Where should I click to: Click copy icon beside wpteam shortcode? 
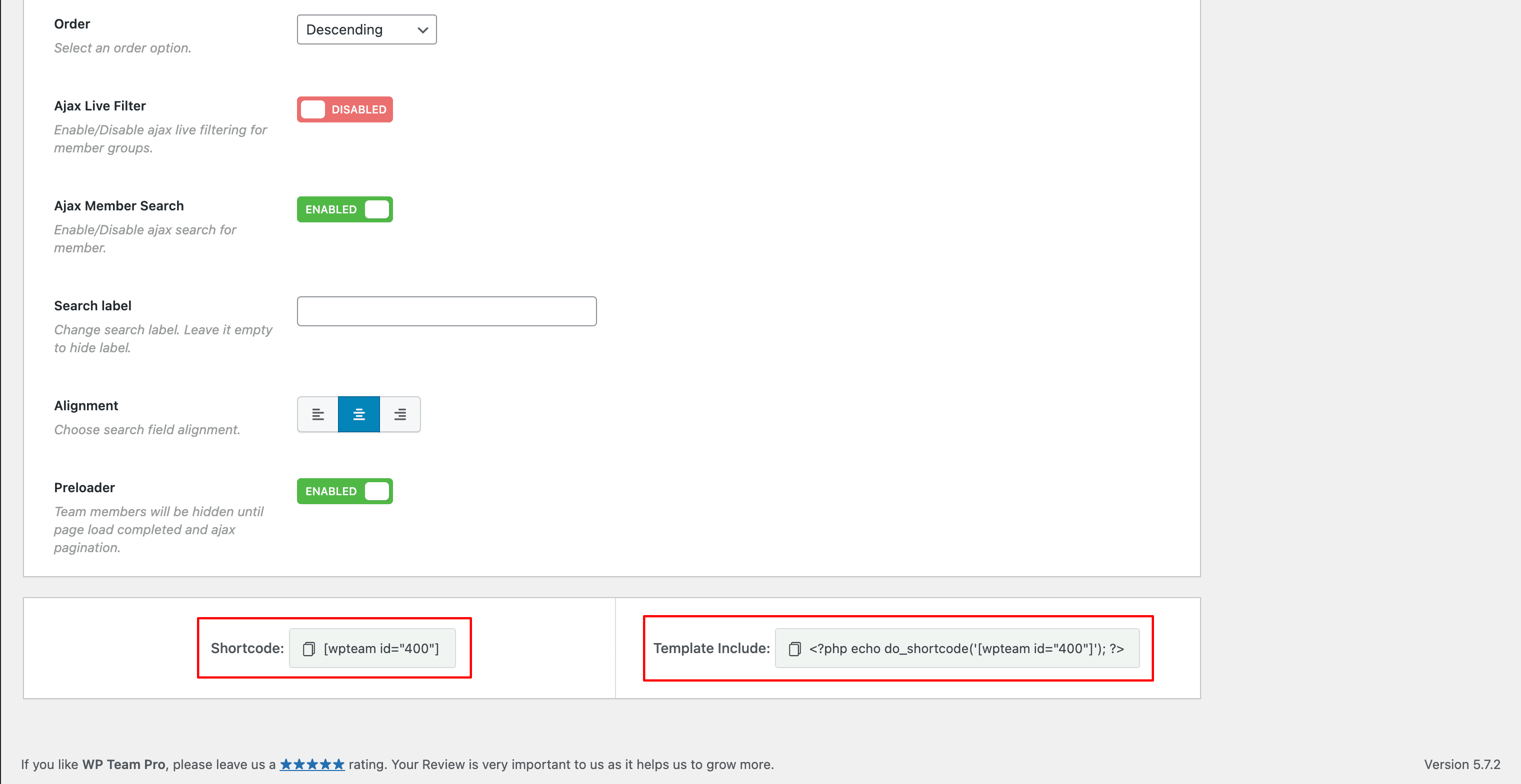[309, 649]
